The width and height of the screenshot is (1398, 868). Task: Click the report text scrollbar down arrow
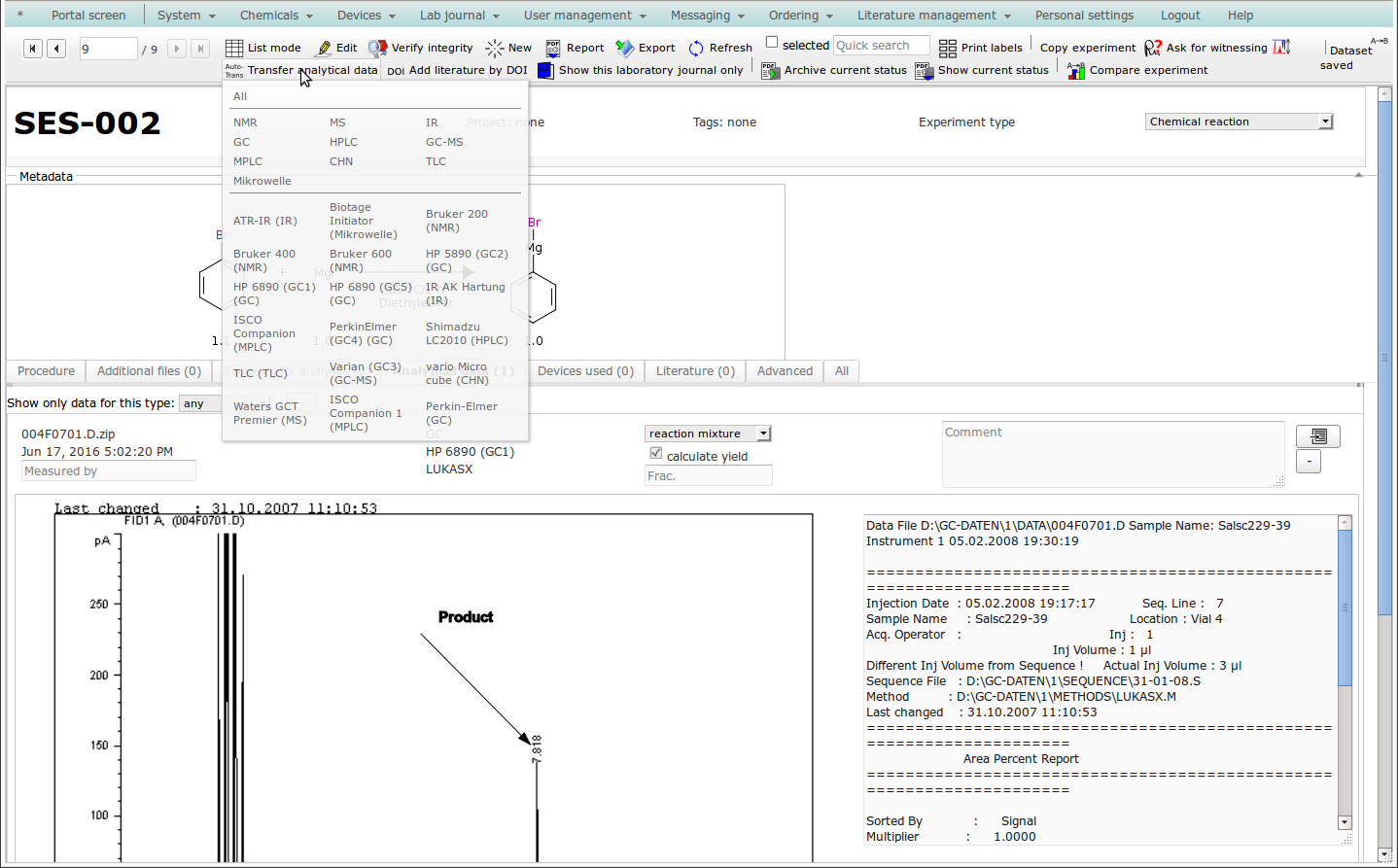click(1345, 822)
